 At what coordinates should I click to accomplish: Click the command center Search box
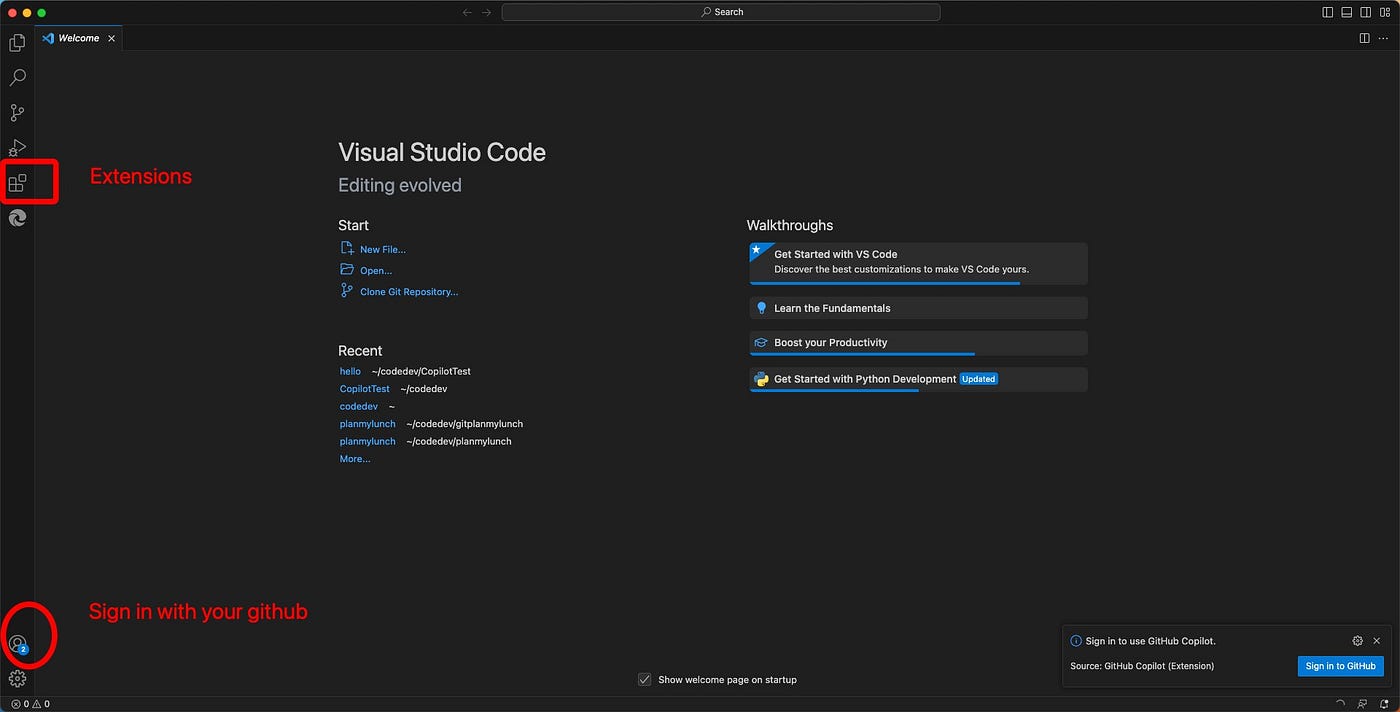point(721,12)
